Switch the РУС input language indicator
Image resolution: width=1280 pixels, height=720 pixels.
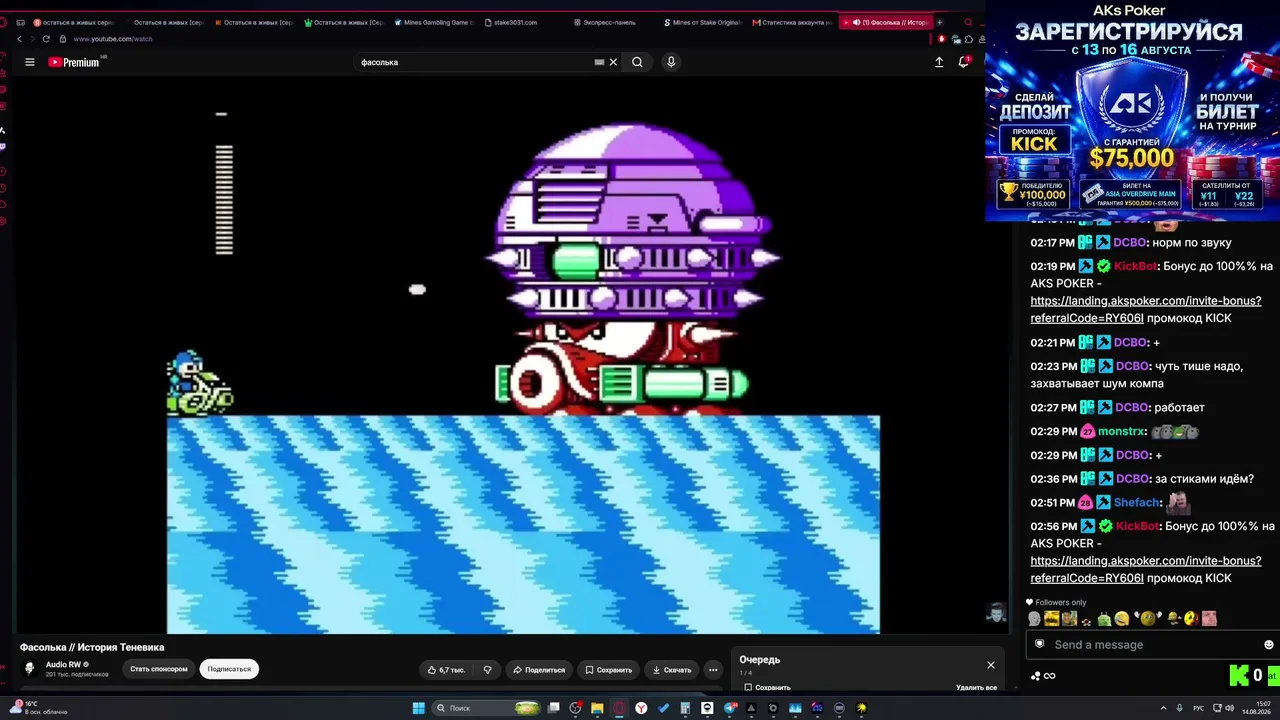(1199, 708)
